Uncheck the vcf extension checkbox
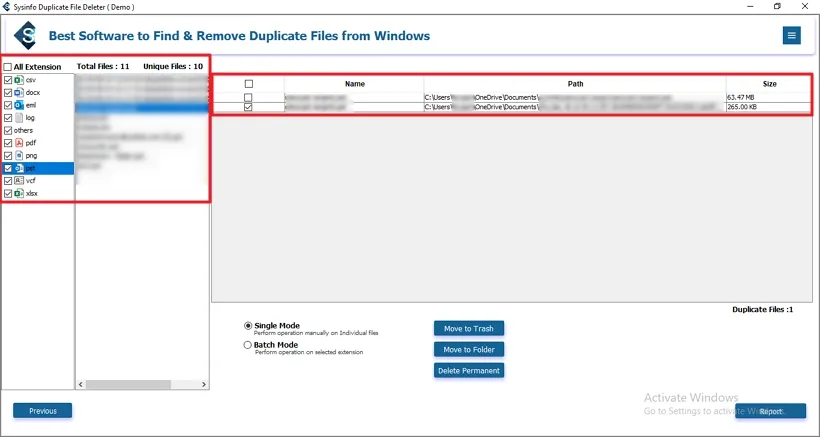Image resolution: width=820 pixels, height=437 pixels. pos(8,181)
